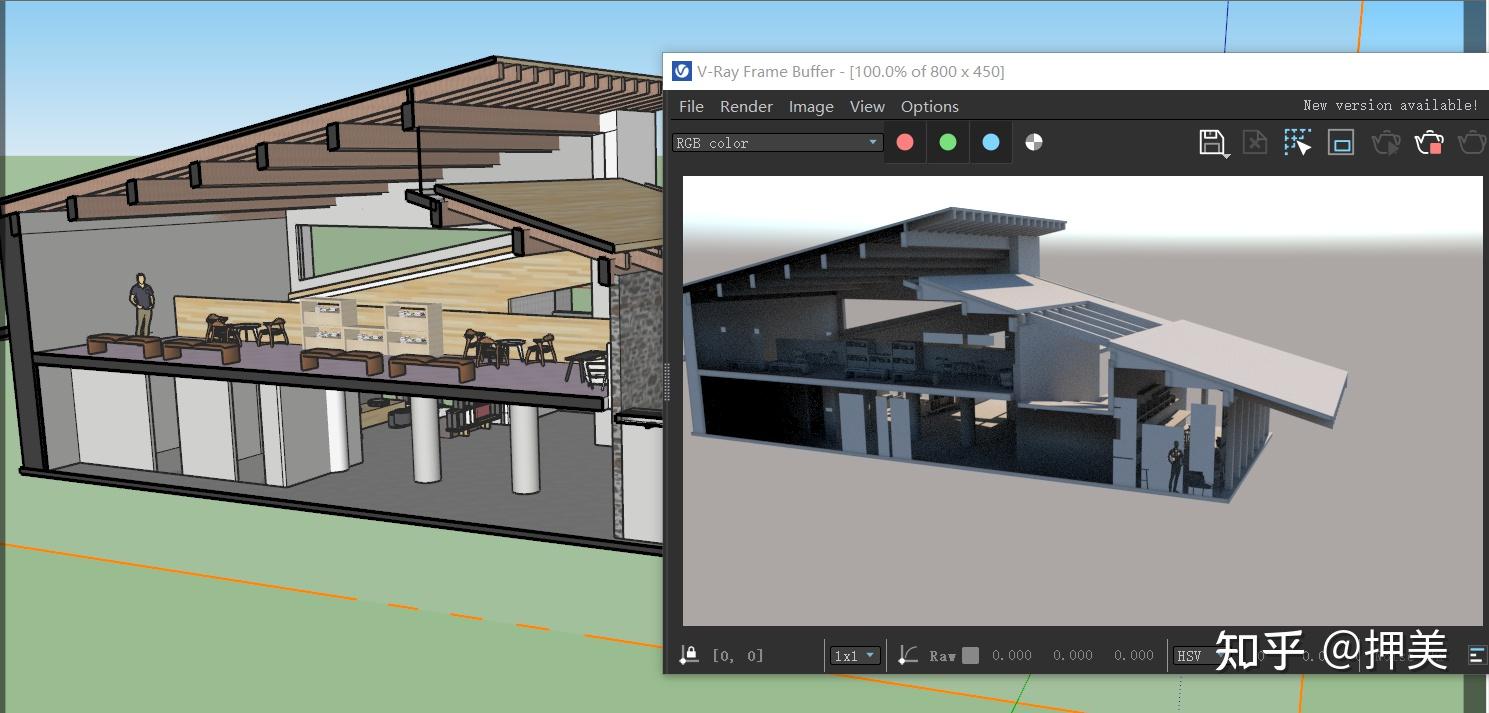Click the Start interactive render teapot
The height and width of the screenshot is (713, 1489).
[x=1386, y=143]
